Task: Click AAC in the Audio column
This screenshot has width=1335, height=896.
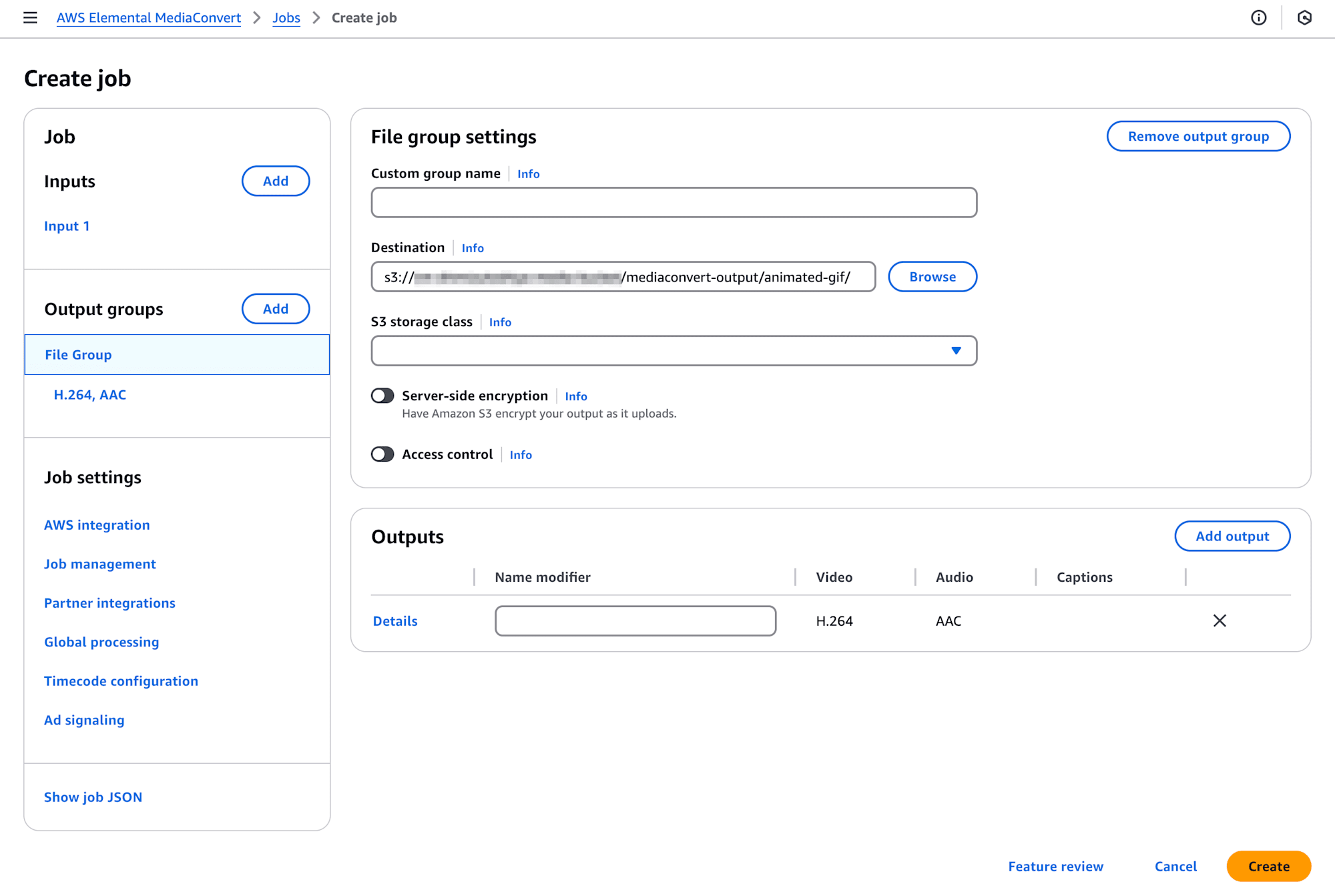Action: click(x=949, y=621)
